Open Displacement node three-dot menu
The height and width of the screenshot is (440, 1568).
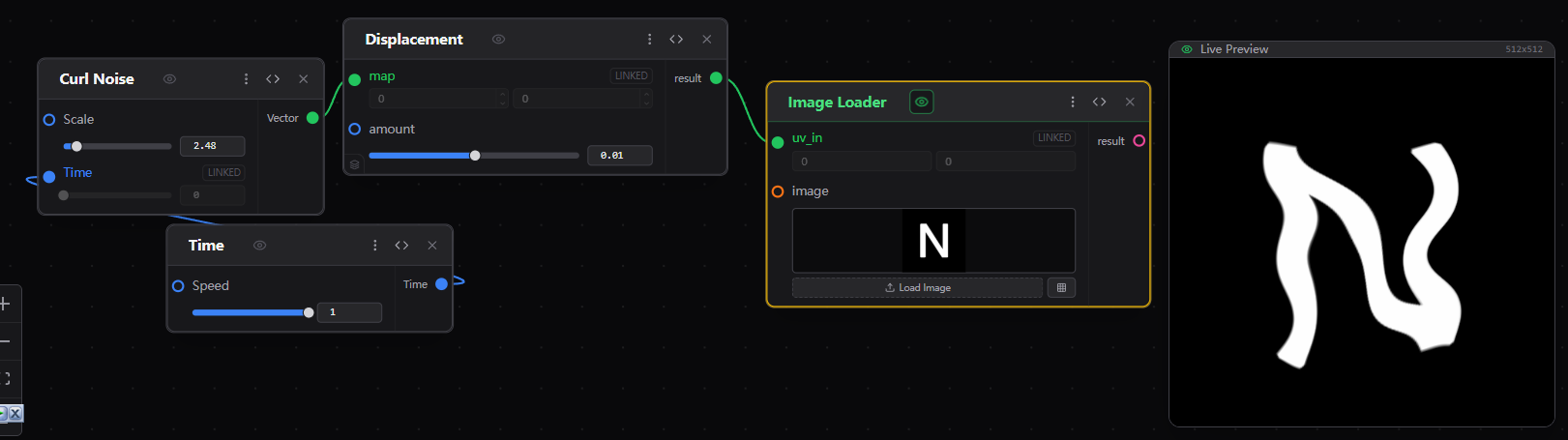[x=649, y=40]
